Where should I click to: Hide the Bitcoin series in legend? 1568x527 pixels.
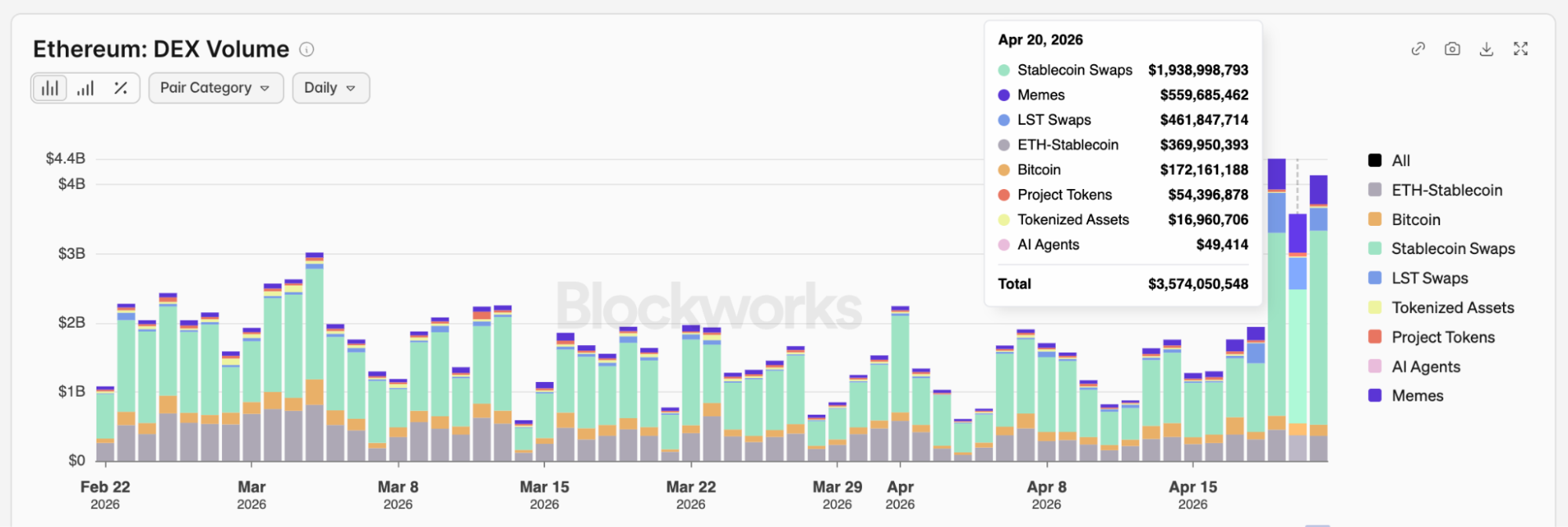(x=1415, y=220)
